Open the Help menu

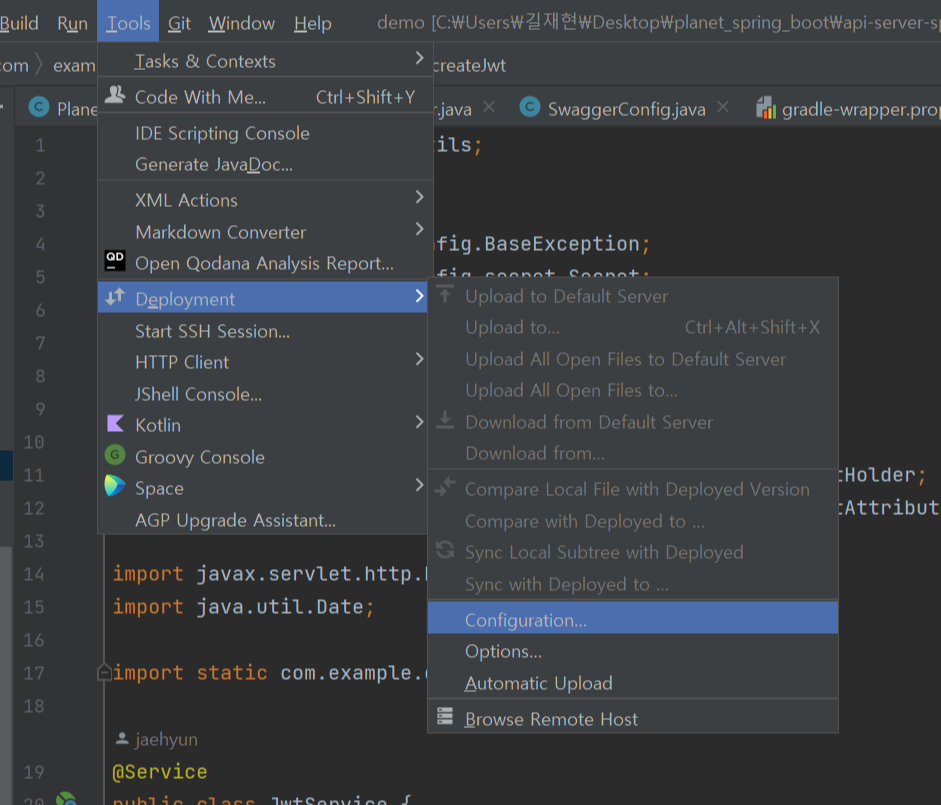click(312, 23)
